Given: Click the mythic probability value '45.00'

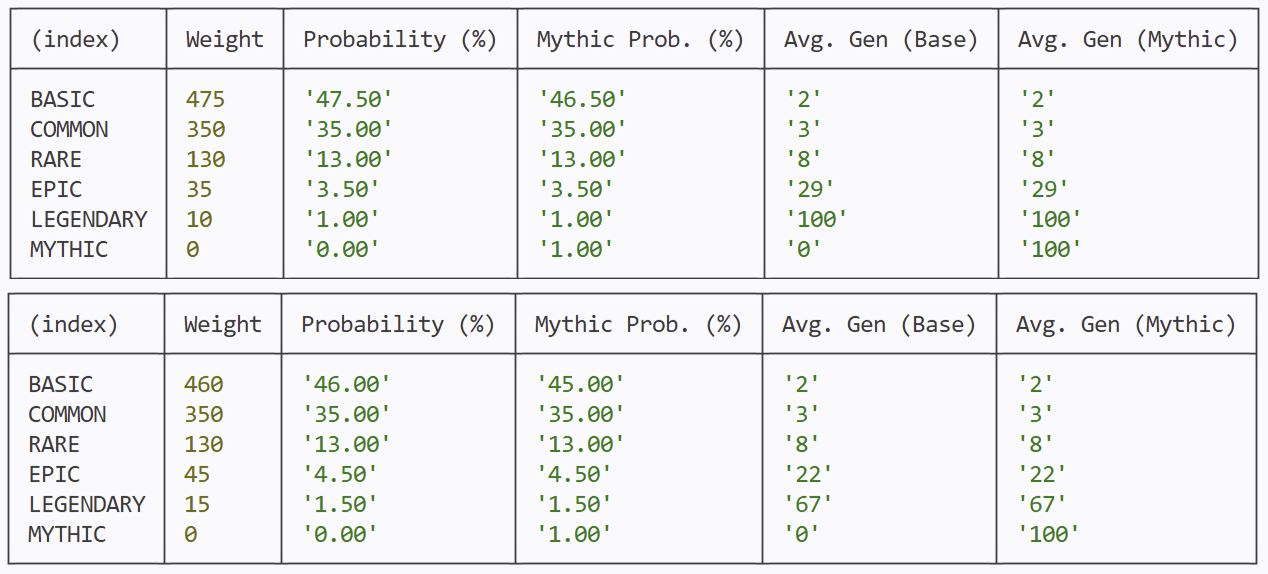Looking at the screenshot, I should (x=580, y=384).
